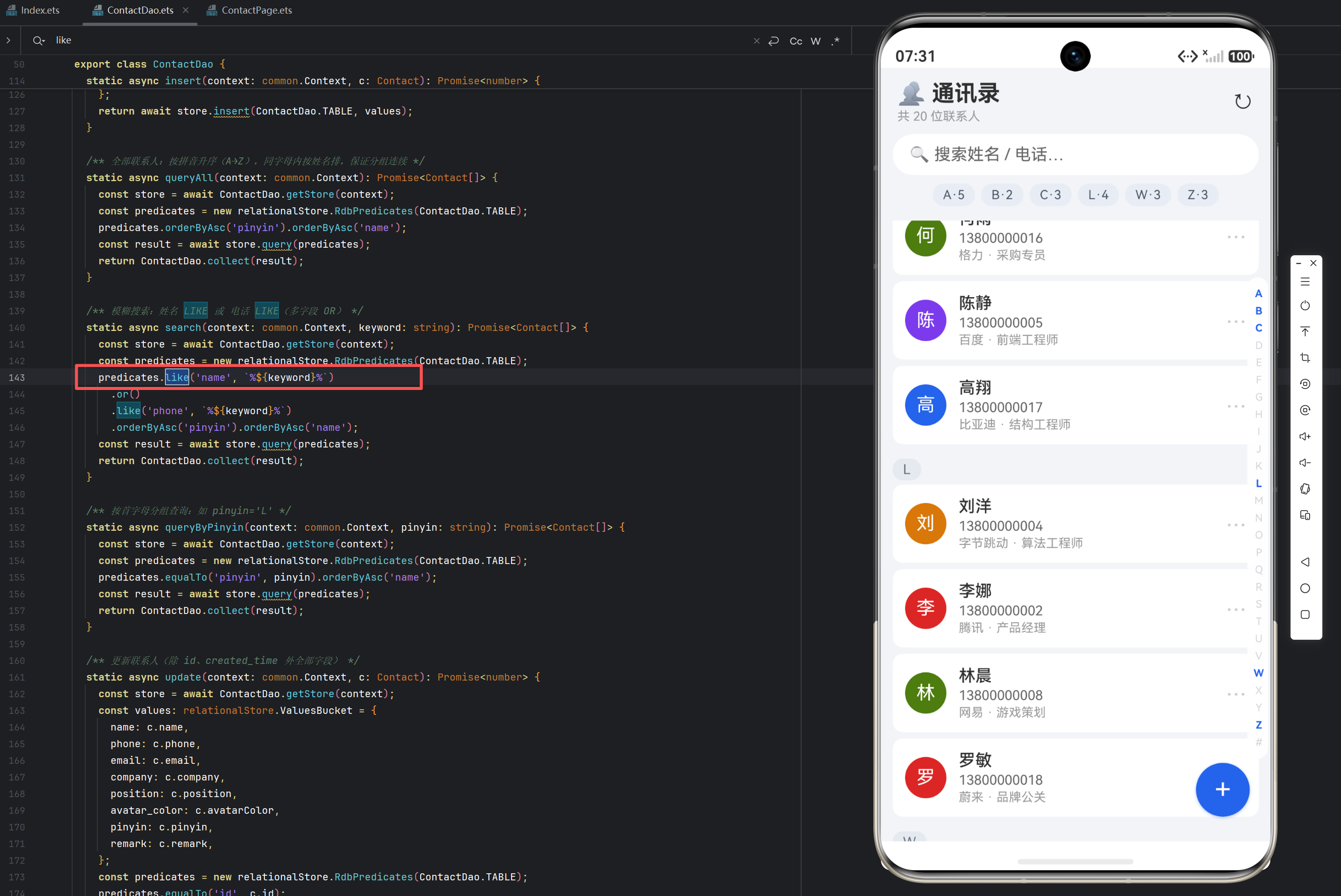Screen dimensions: 1341x896
Task: Jump to letter L in the index bar
Action: coord(1258,483)
